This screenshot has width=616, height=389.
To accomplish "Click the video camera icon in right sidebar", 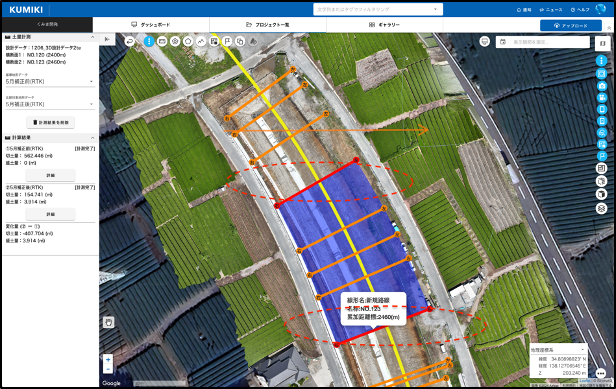I will 601,97.
